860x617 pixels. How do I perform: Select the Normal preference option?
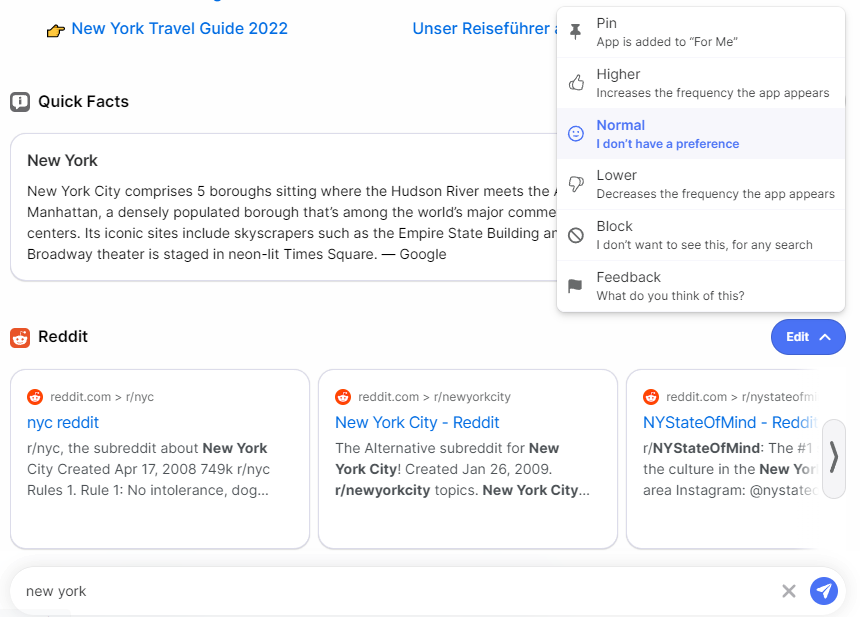(x=701, y=134)
